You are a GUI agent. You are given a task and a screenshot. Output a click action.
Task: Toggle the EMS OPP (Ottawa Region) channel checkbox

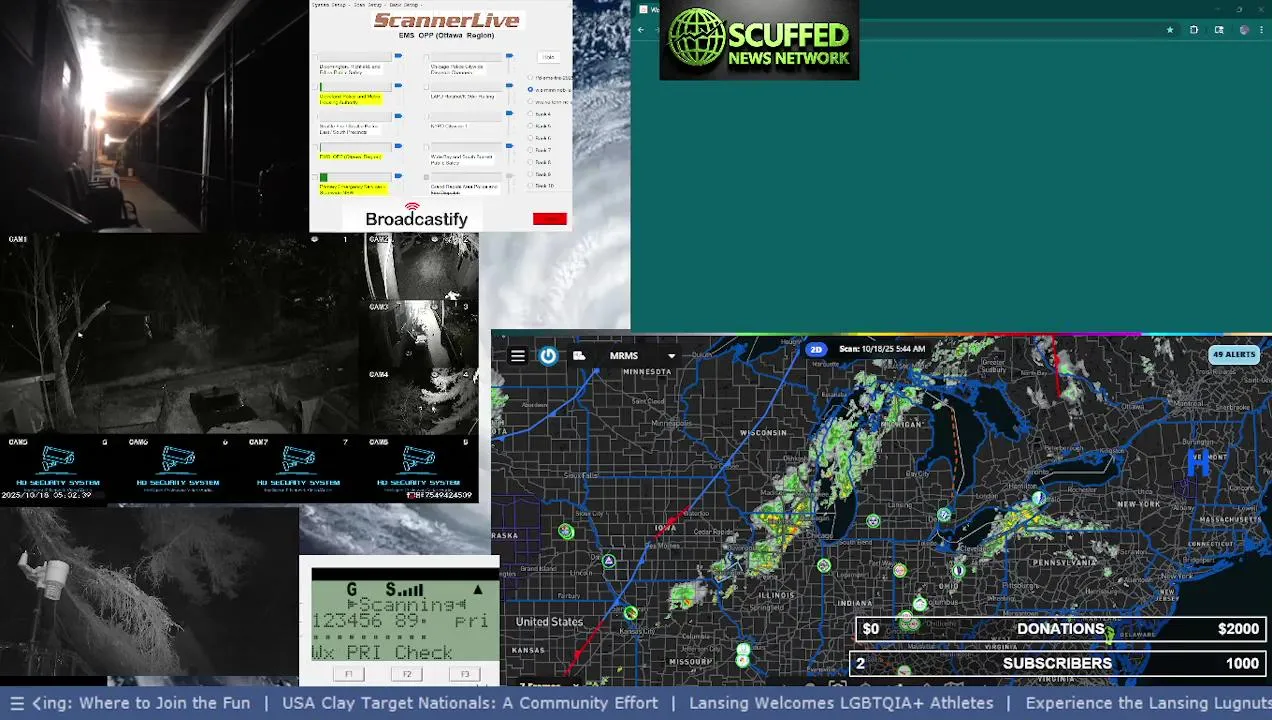[315, 148]
